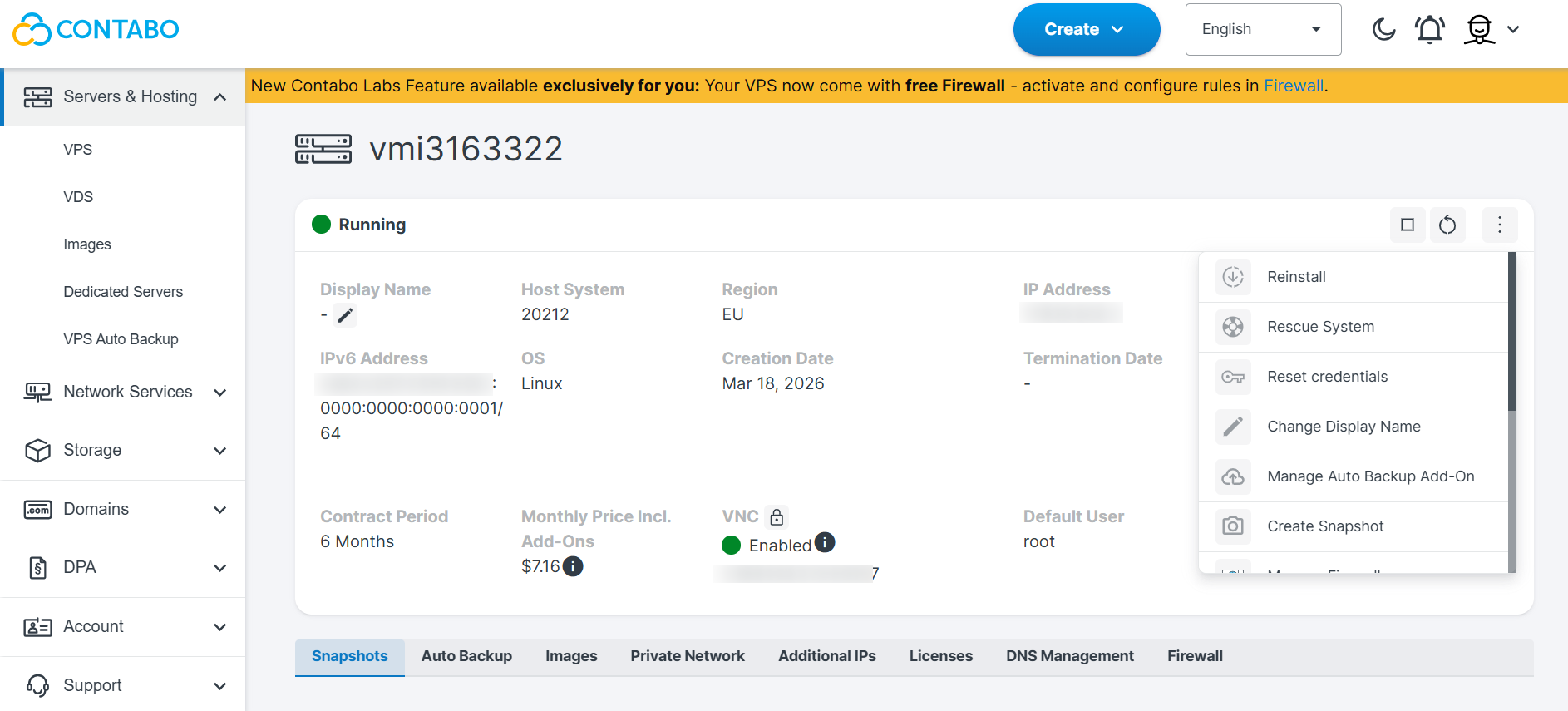Screen dimensions: 1568x711
Task: Click the VNC lock icon
Action: tap(777, 516)
